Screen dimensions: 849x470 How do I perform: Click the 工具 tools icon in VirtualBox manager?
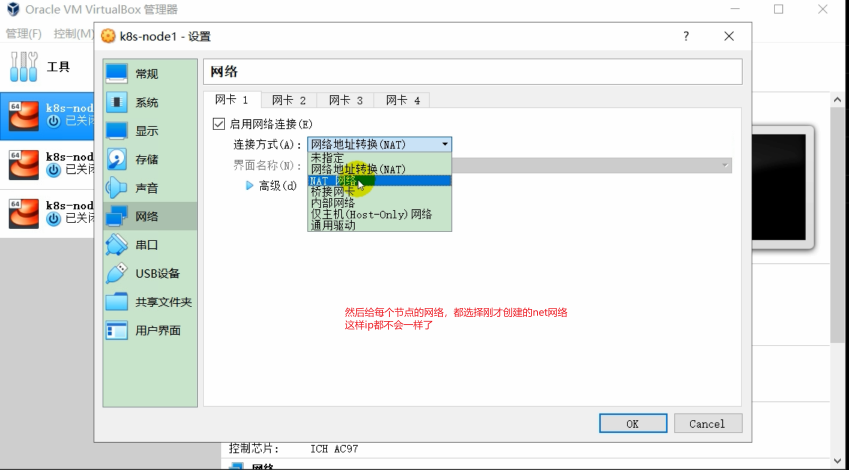click(x=24, y=67)
